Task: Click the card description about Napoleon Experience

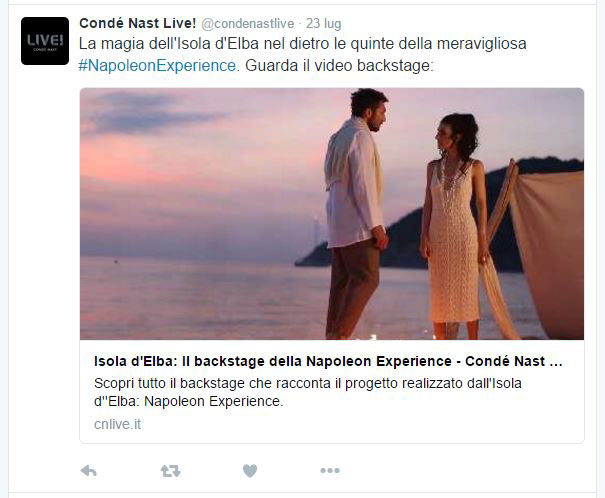Action: 308,392
